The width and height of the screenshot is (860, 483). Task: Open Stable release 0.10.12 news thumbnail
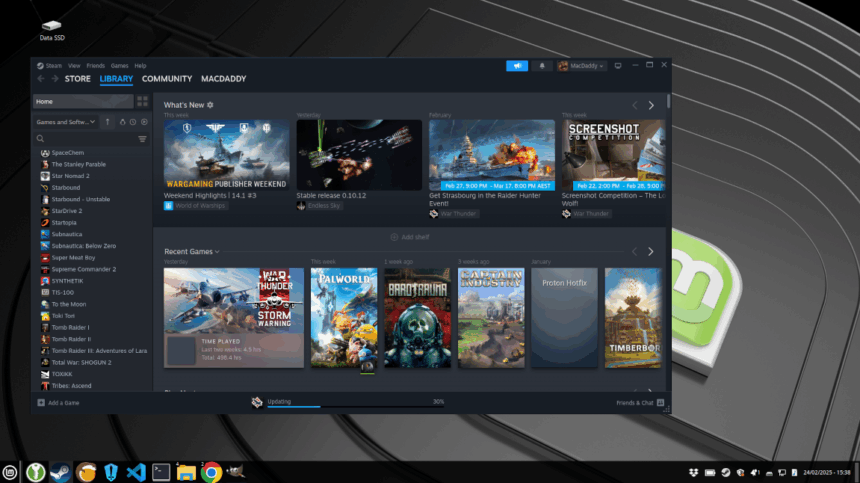tap(359, 155)
